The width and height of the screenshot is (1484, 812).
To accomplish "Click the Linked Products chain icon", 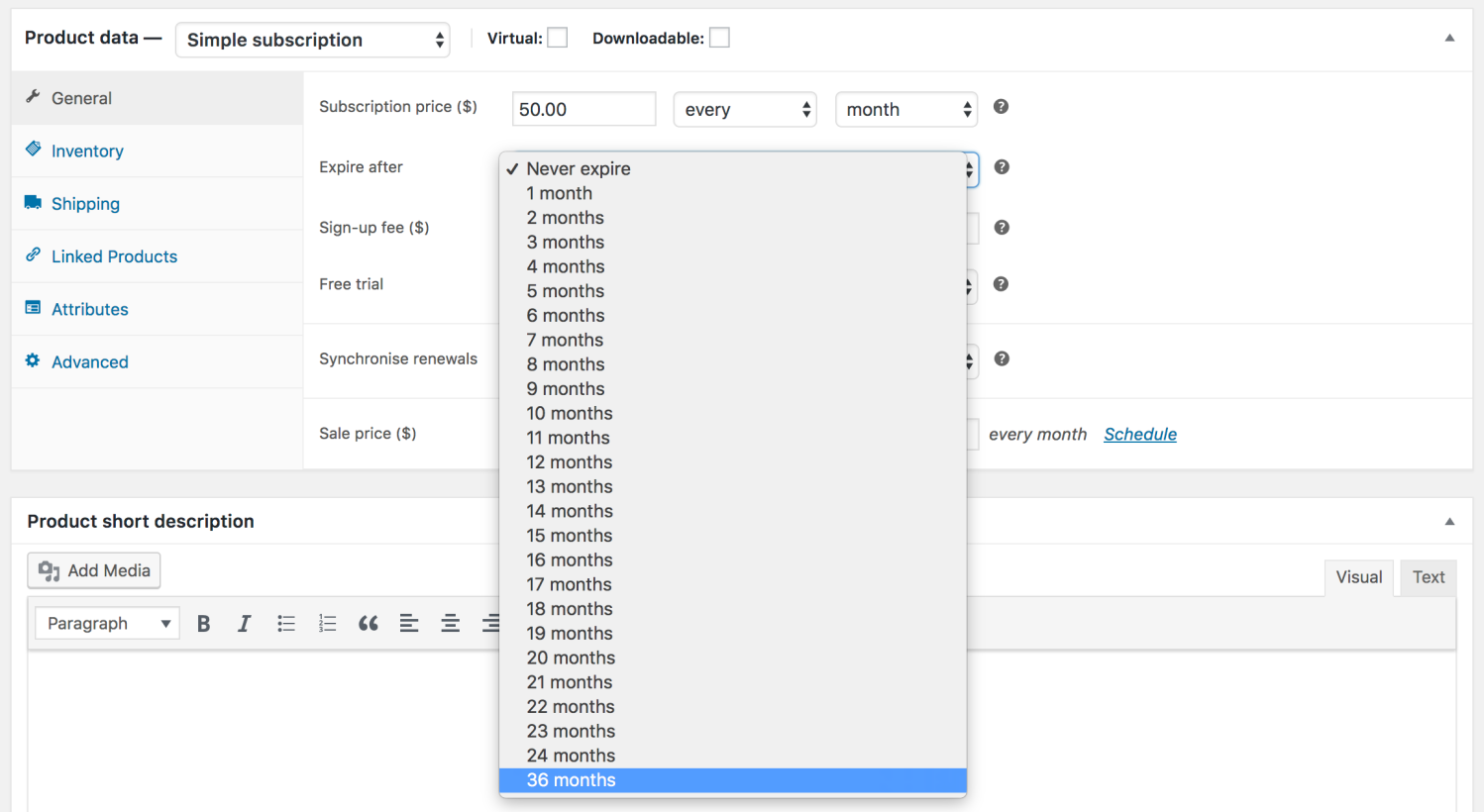I will point(31,255).
